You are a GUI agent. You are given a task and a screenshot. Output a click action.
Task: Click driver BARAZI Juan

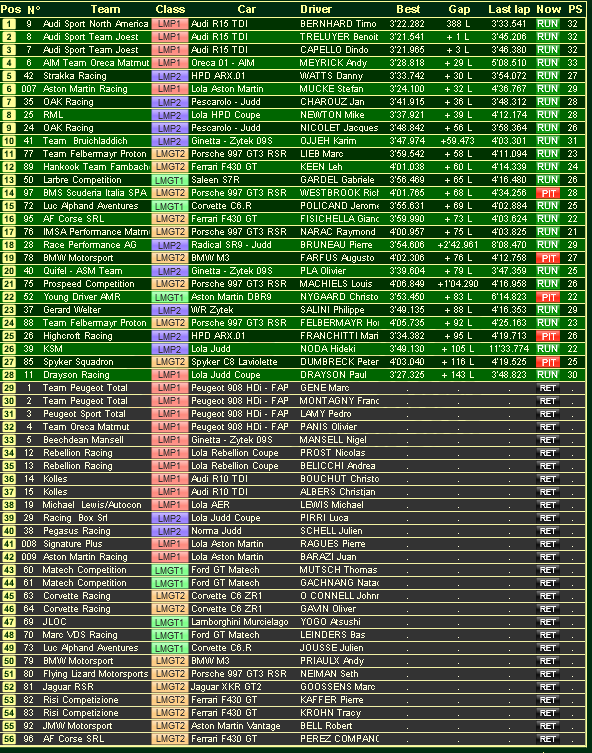click(328, 556)
